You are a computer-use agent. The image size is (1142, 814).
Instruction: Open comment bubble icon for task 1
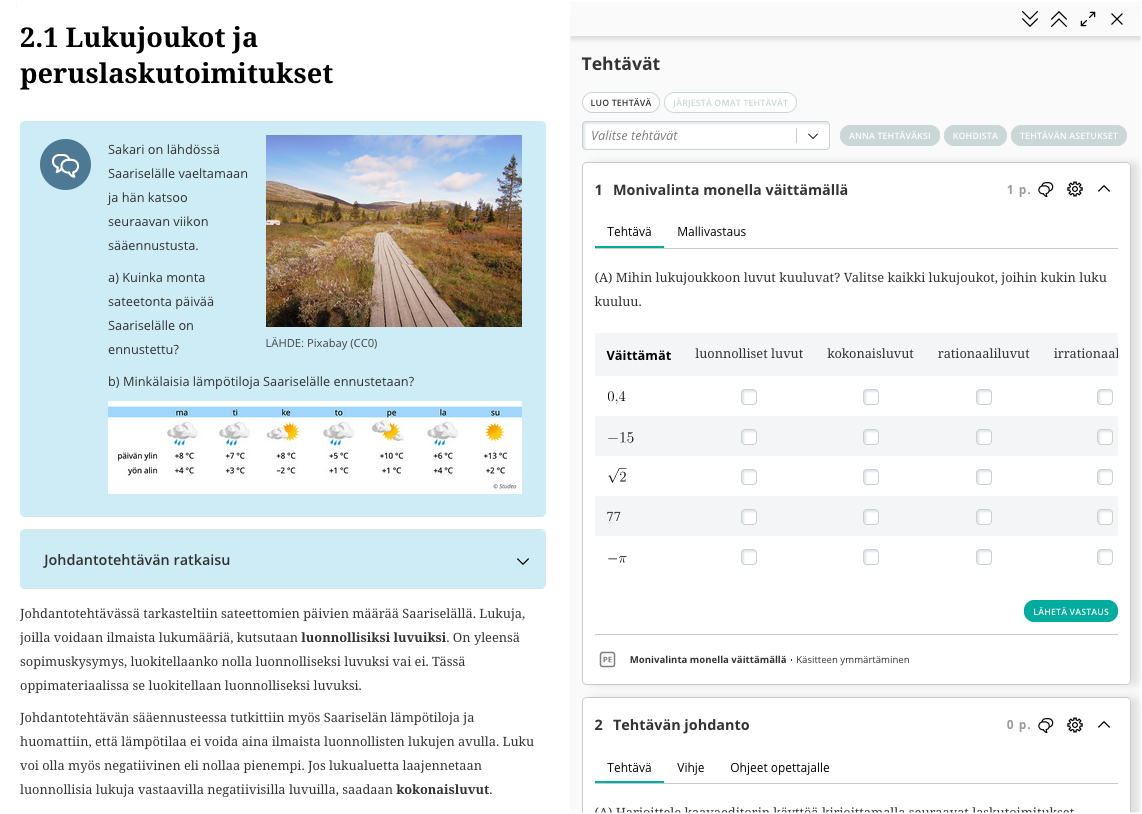(1046, 189)
